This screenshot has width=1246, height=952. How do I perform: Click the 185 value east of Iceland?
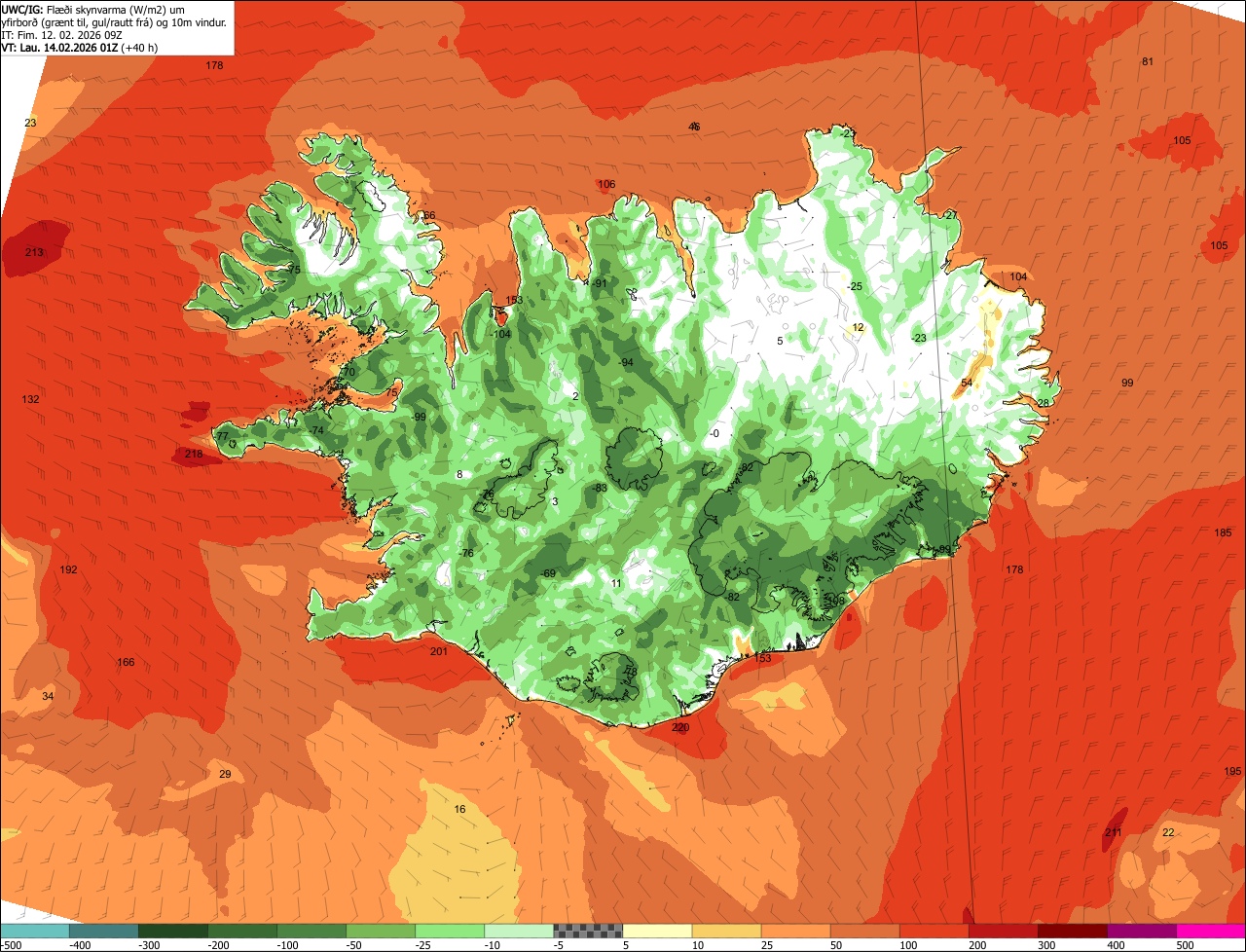tap(1223, 532)
